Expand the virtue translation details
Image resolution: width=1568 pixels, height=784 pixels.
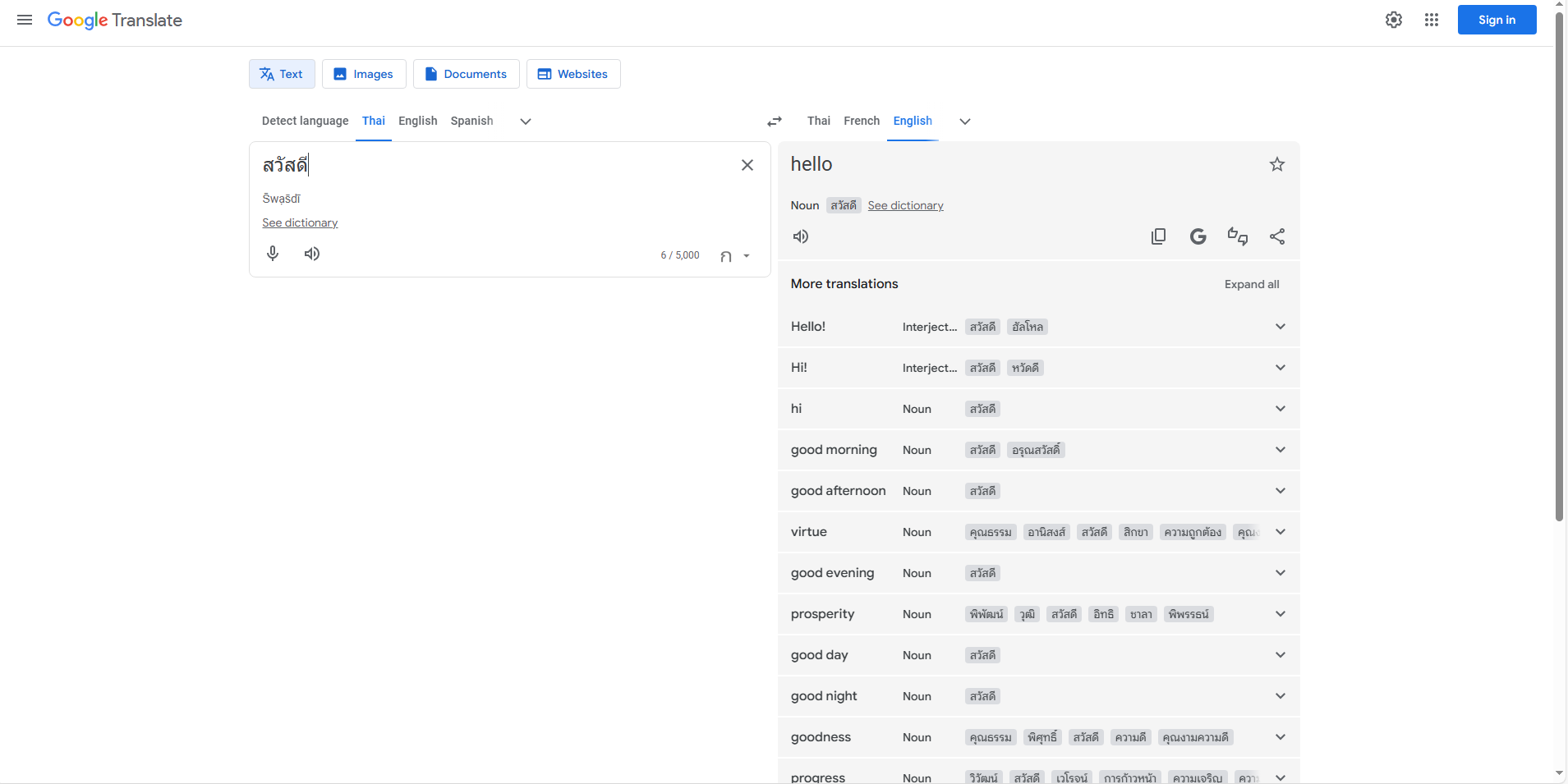tap(1280, 531)
